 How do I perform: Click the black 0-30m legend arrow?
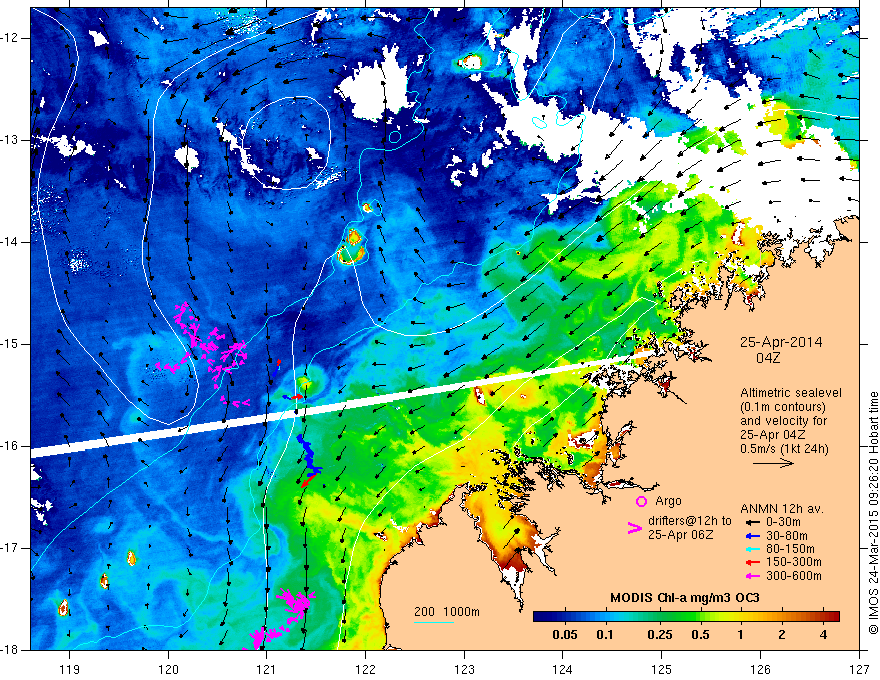pos(752,522)
